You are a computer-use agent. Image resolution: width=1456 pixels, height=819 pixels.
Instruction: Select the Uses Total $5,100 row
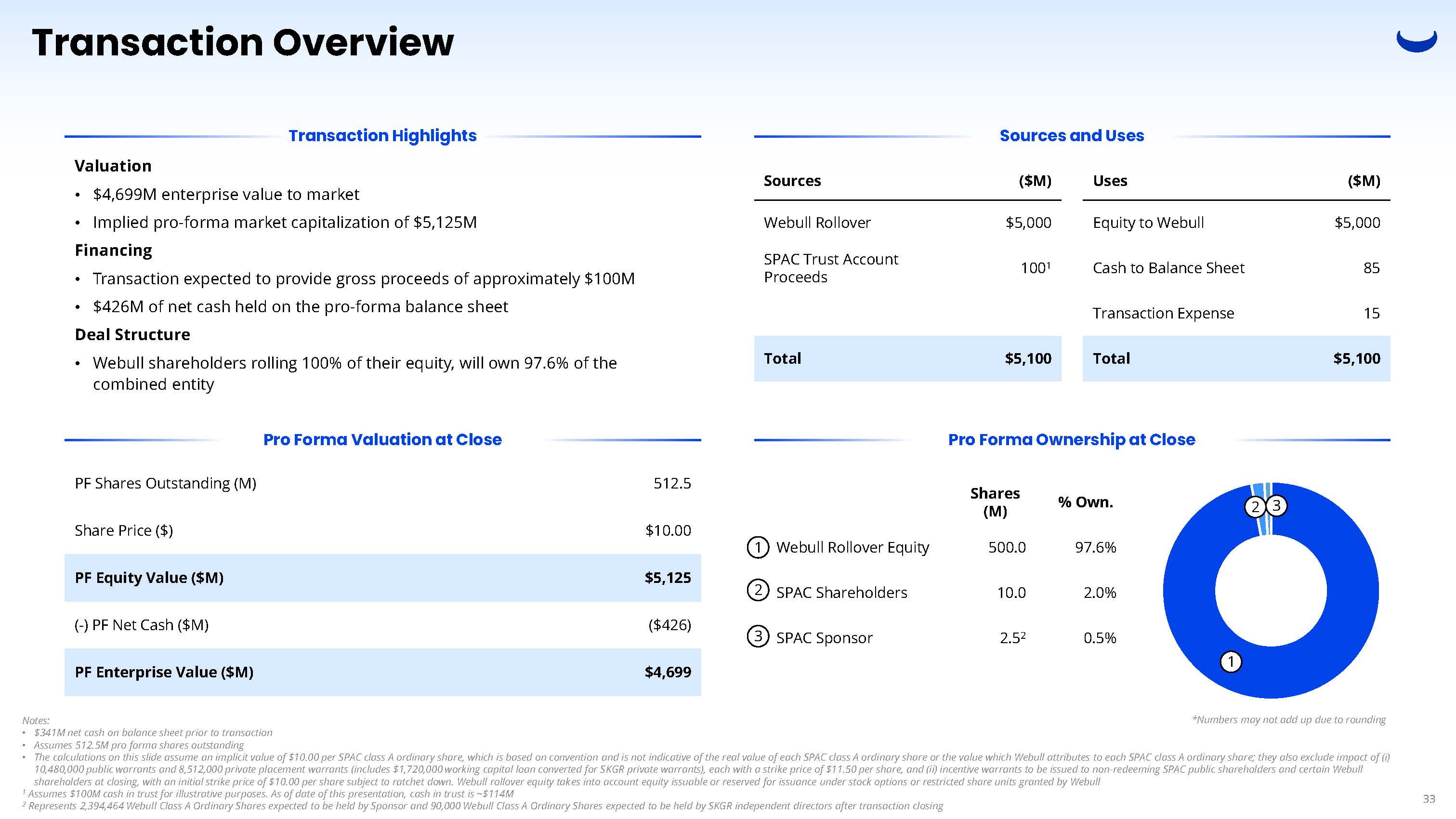point(1236,358)
